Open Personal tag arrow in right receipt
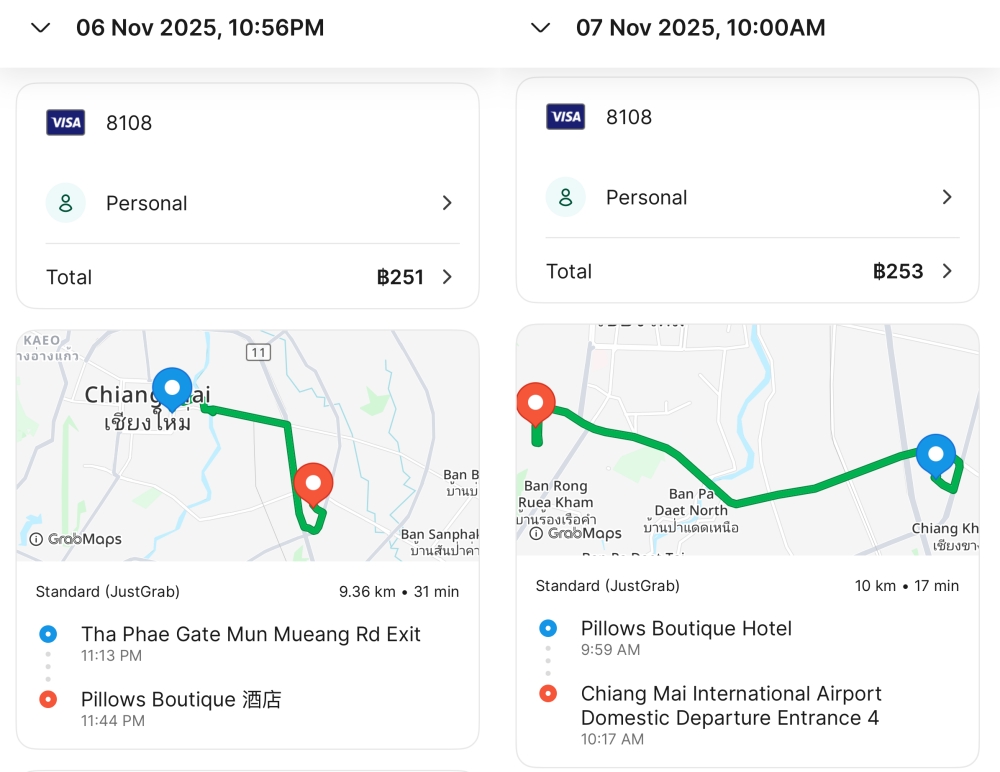 [947, 197]
